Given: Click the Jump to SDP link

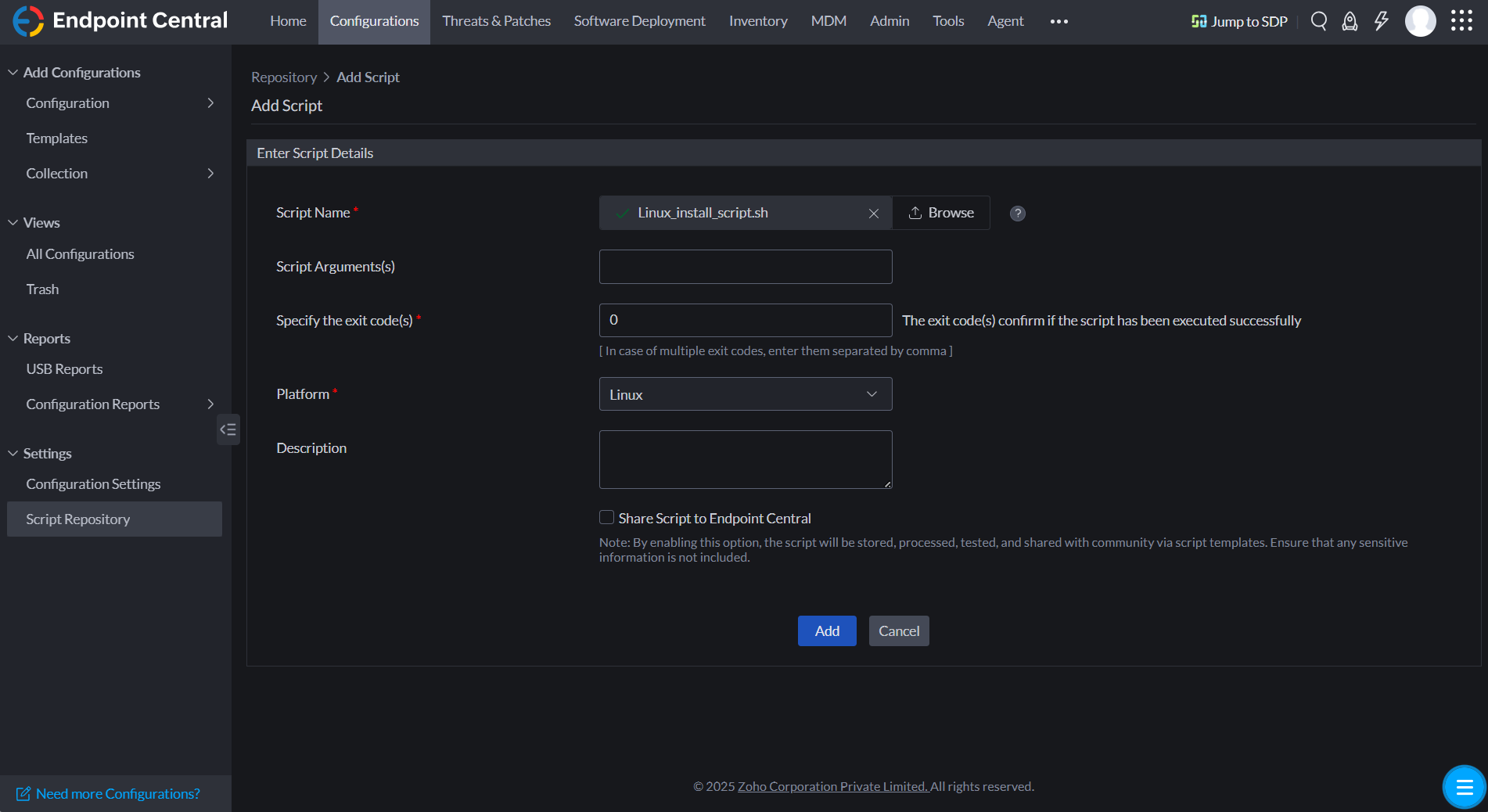Looking at the screenshot, I should coord(1239,21).
